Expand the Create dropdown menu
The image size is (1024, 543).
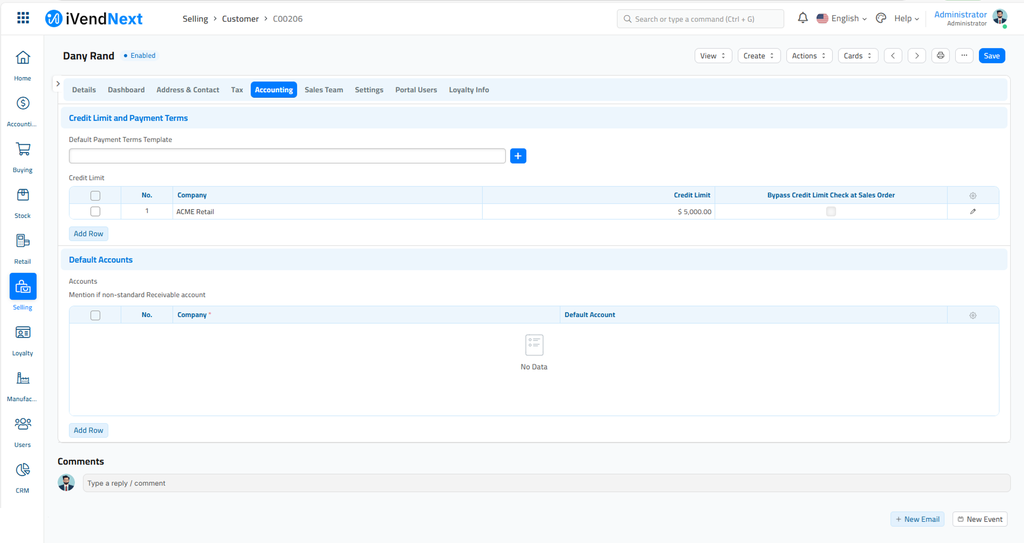point(759,56)
